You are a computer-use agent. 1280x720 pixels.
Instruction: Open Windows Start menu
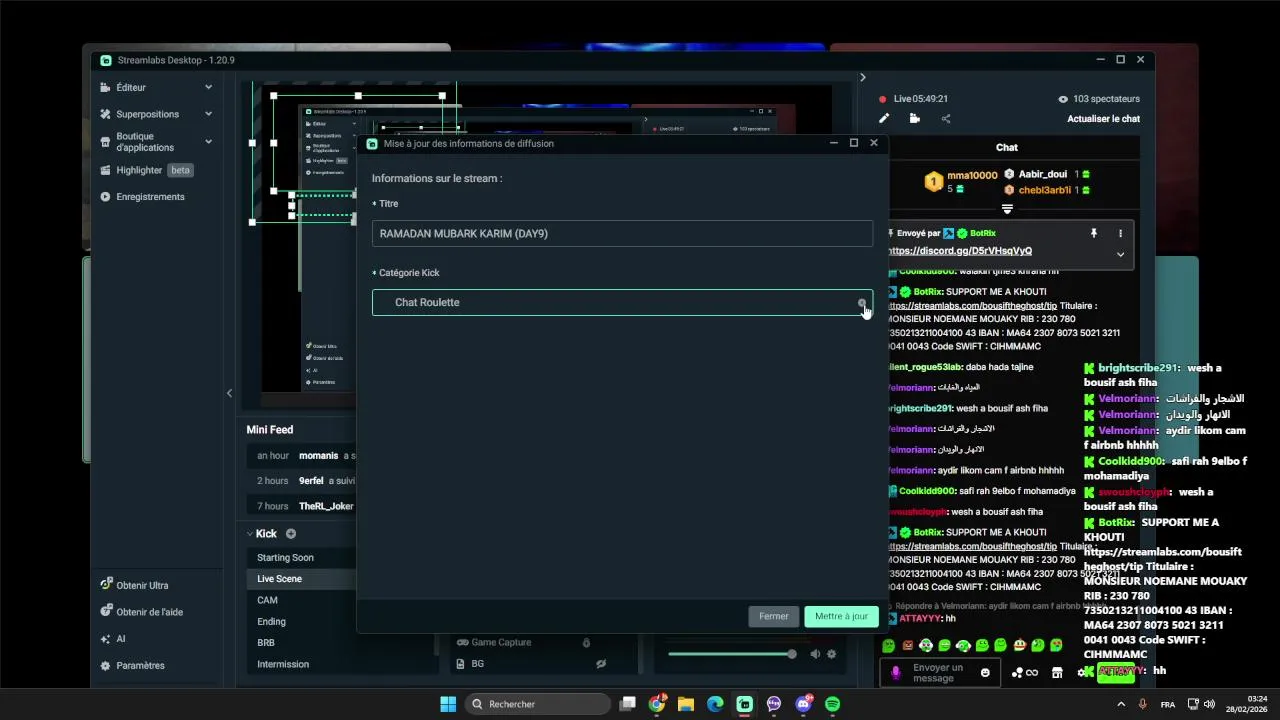448,704
